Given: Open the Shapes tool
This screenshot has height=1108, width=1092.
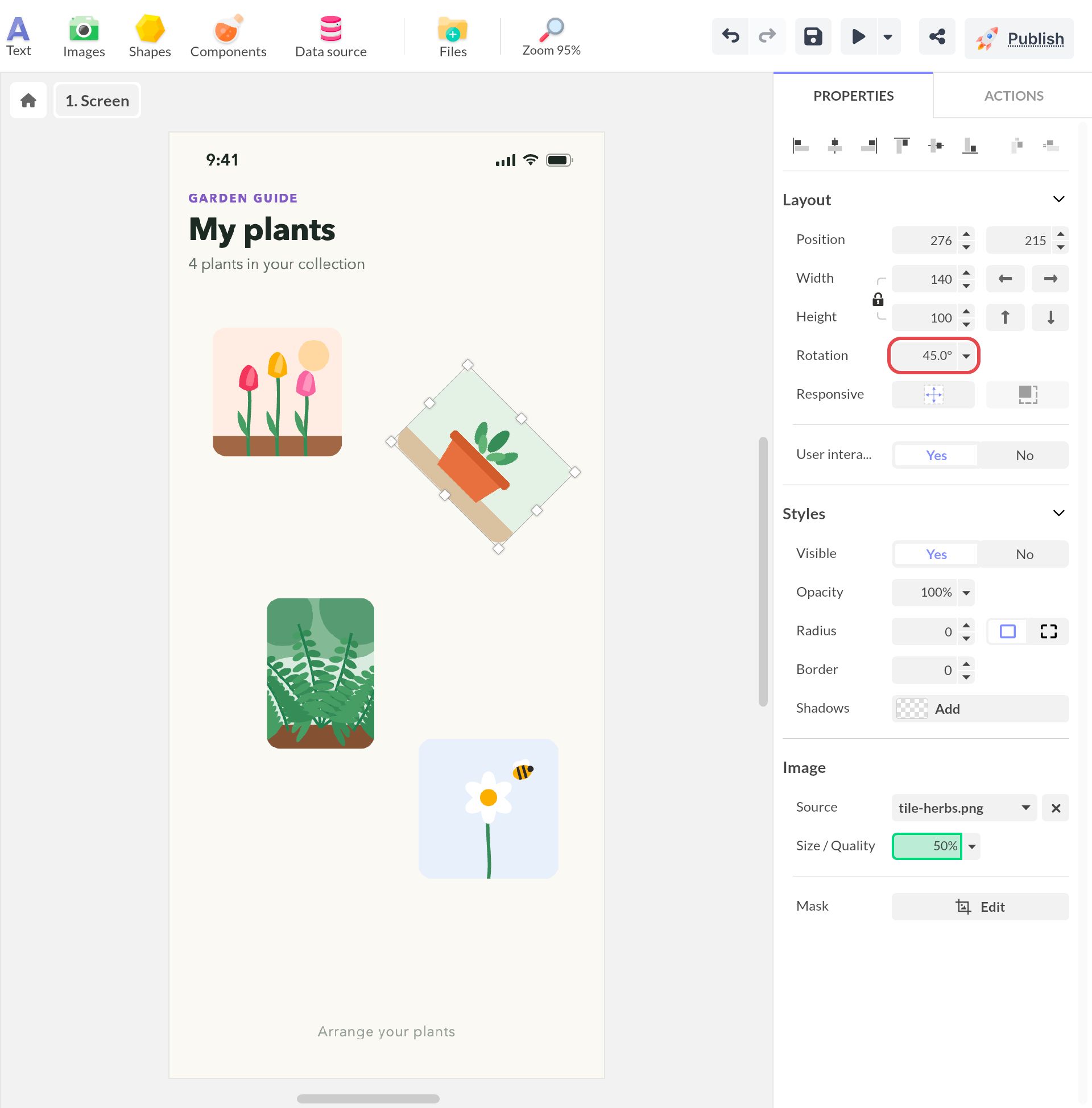Looking at the screenshot, I should pyautogui.click(x=150, y=36).
